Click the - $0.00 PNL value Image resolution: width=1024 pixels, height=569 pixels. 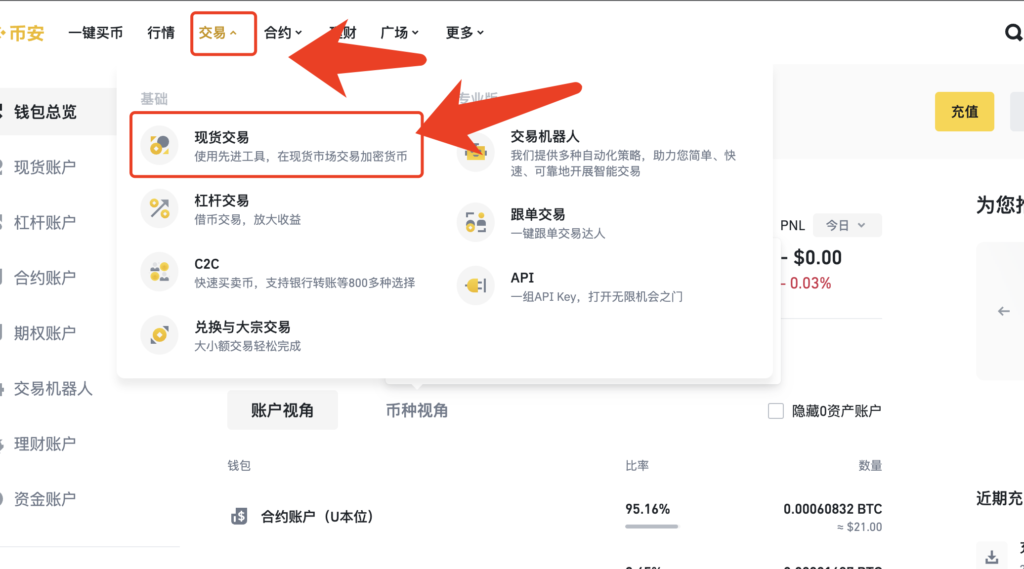coord(811,257)
